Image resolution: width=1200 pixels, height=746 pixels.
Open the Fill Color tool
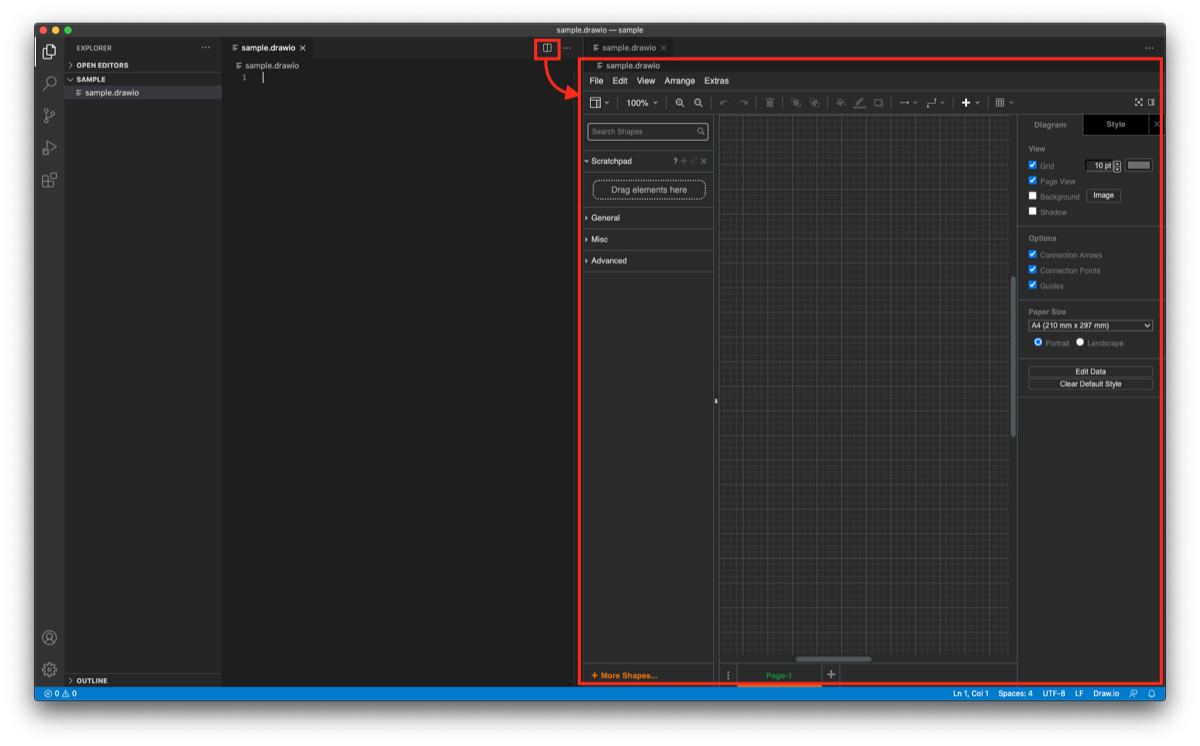841,102
